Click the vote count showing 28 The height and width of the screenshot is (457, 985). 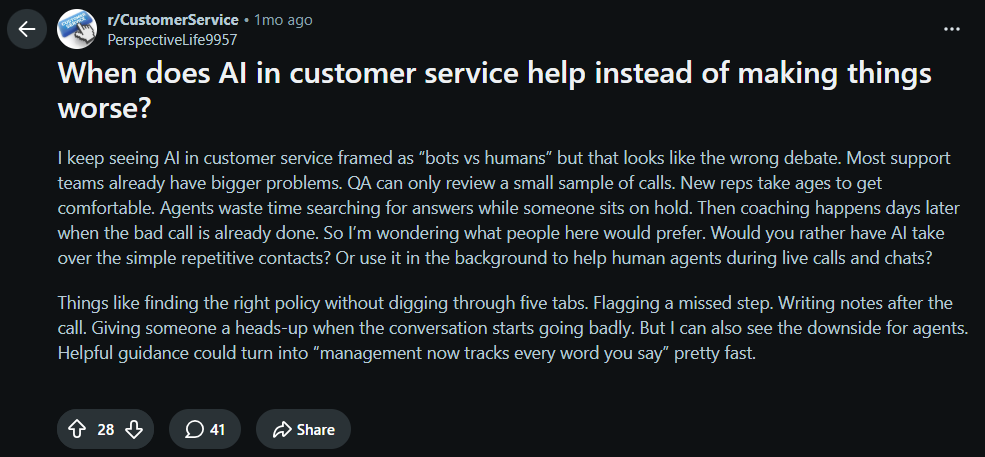106,430
